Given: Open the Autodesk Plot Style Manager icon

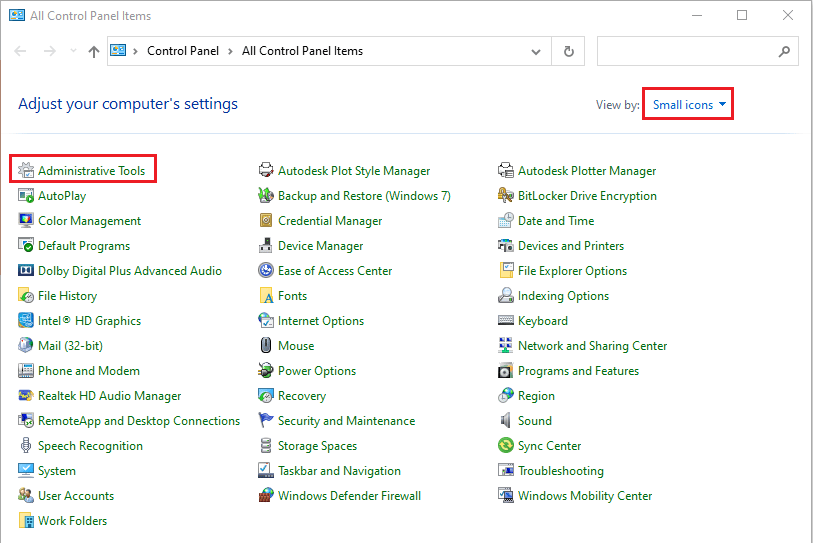Looking at the screenshot, I should (x=265, y=171).
